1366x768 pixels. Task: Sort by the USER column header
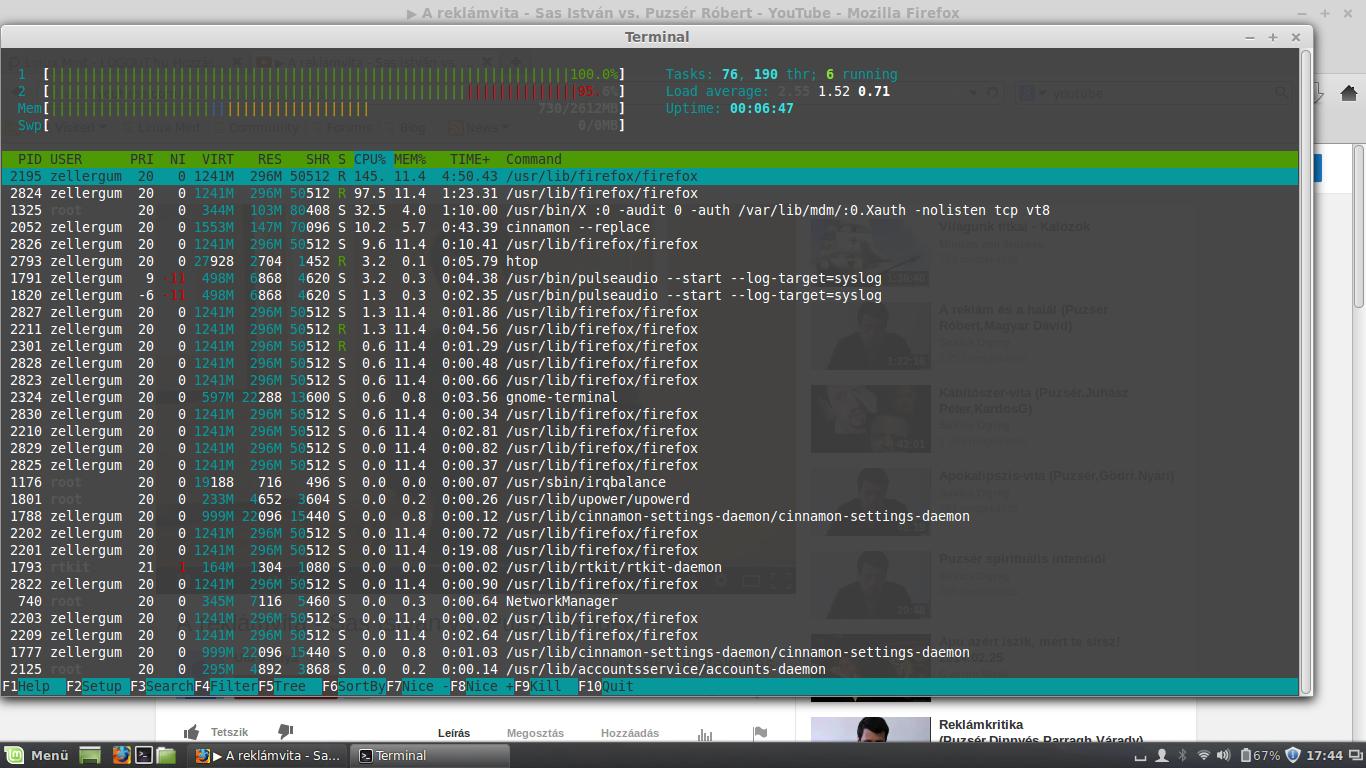pyautogui.click(x=66, y=159)
